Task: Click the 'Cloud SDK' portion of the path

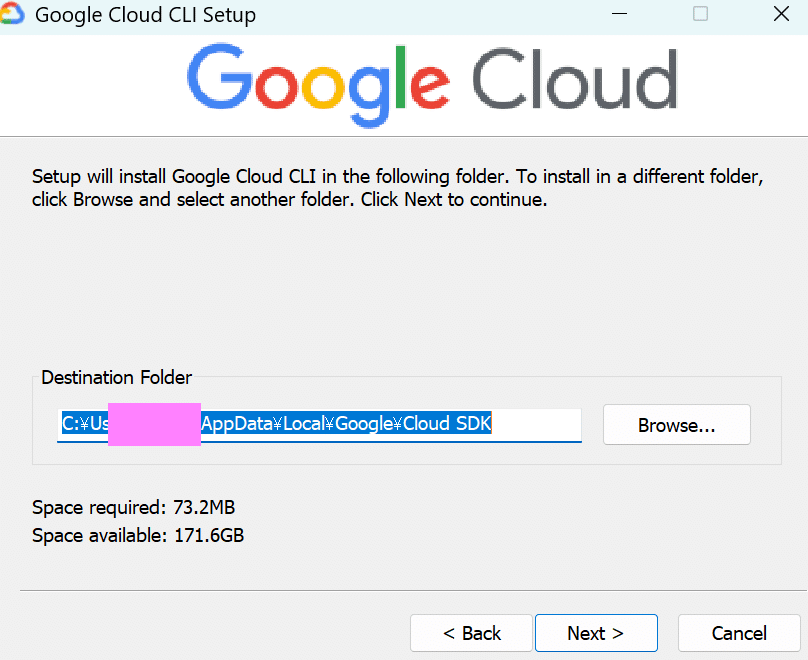Action: 452,423
